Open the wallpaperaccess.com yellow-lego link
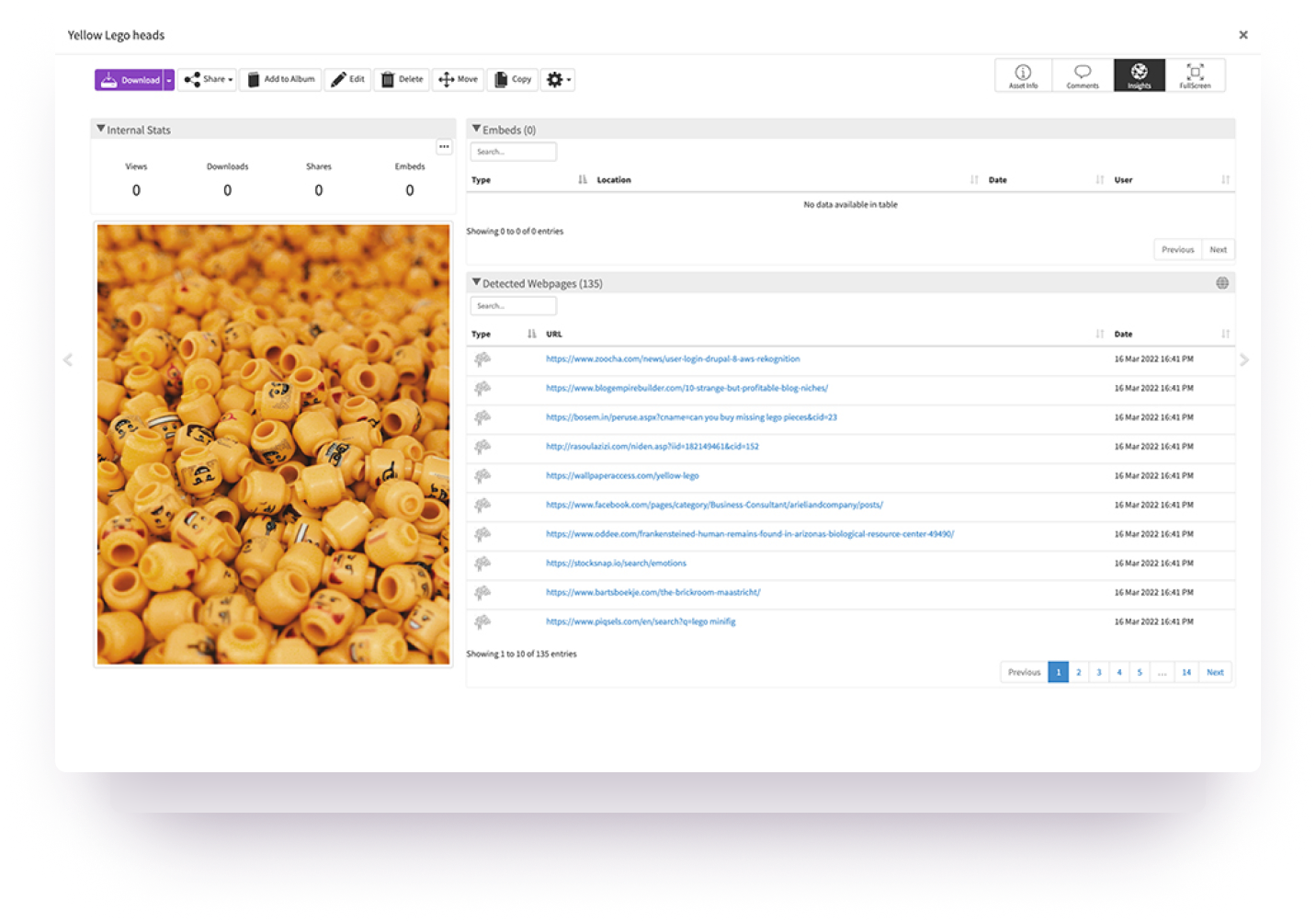The width and height of the screenshot is (1316, 923). click(x=622, y=476)
